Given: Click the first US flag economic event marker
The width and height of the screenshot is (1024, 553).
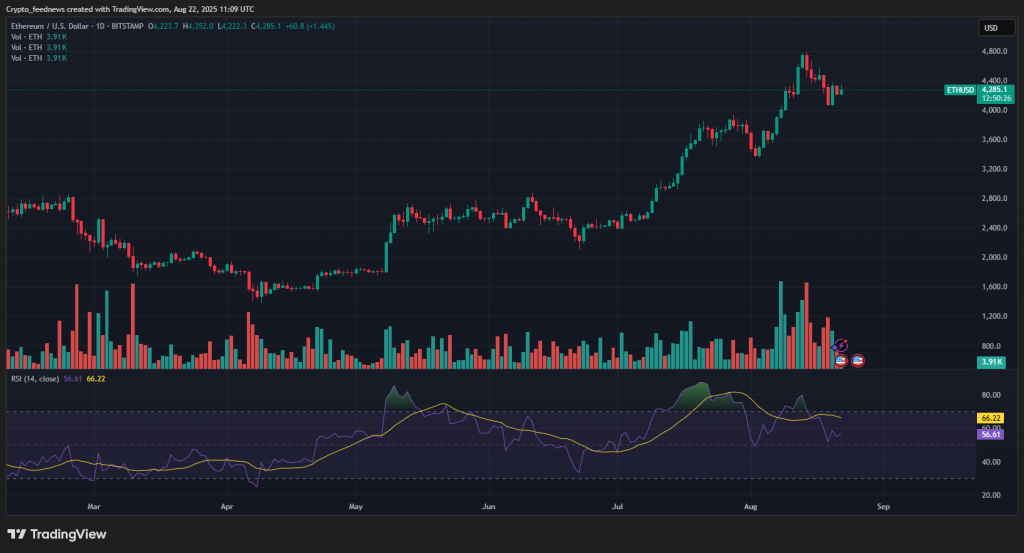Looking at the screenshot, I should tap(840, 359).
